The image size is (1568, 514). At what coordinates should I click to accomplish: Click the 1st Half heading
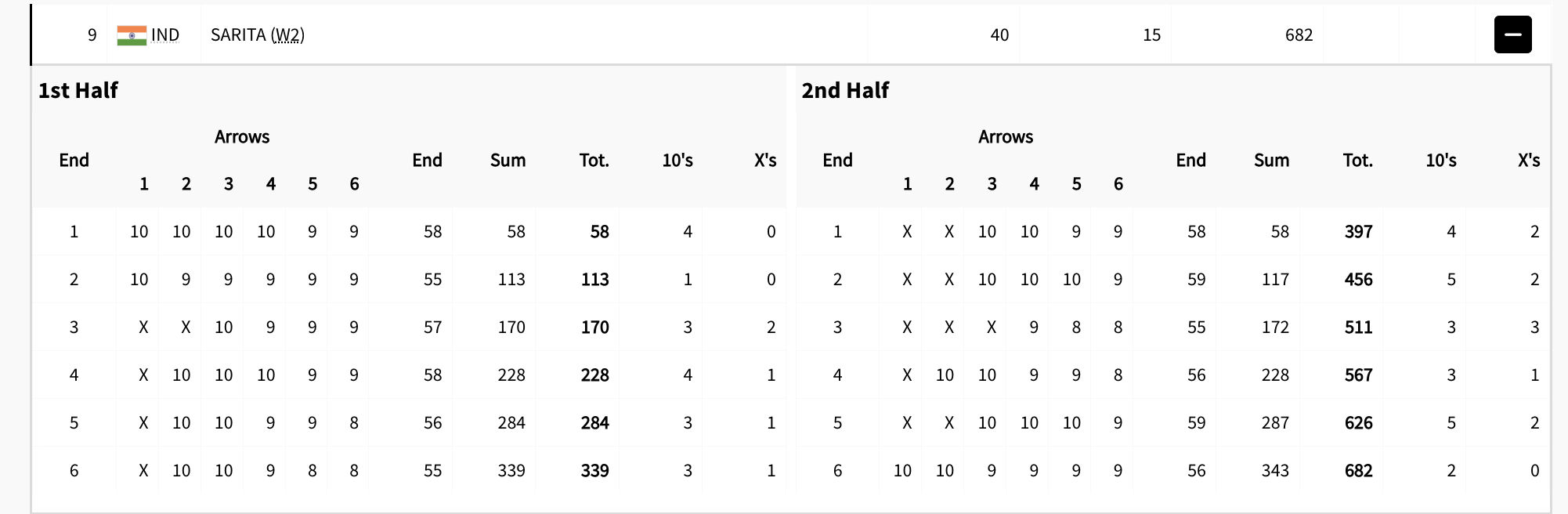click(x=78, y=91)
